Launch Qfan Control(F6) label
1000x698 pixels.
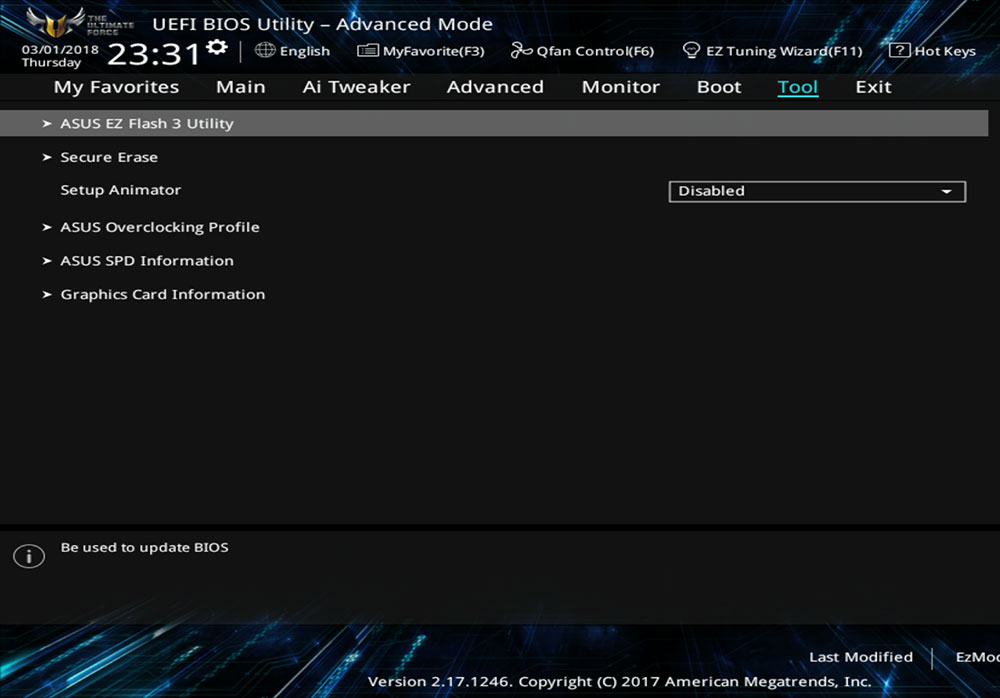click(595, 51)
